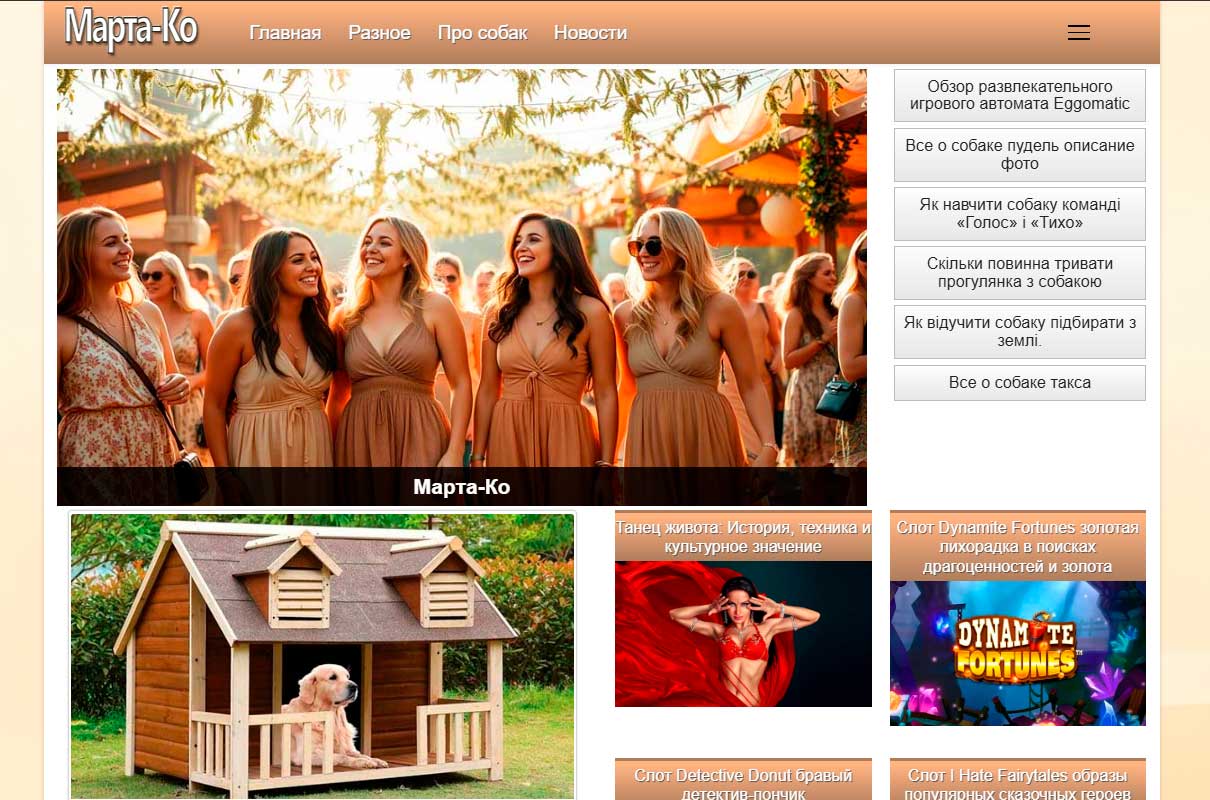The width and height of the screenshot is (1210, 800).
Task: Click the Dynamite Fortunes game thumbnail
Action: [x=1017, y=653]
